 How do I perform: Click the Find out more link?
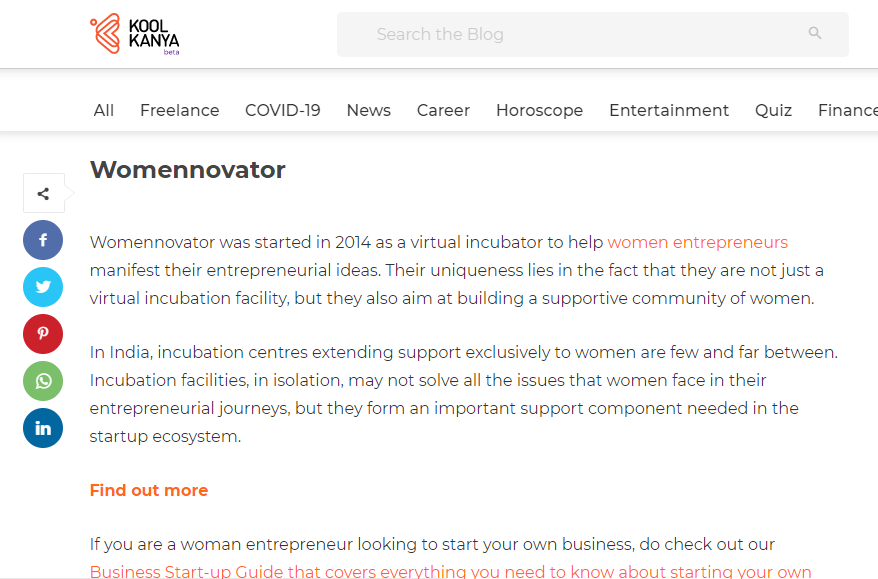tap(149, 490)
